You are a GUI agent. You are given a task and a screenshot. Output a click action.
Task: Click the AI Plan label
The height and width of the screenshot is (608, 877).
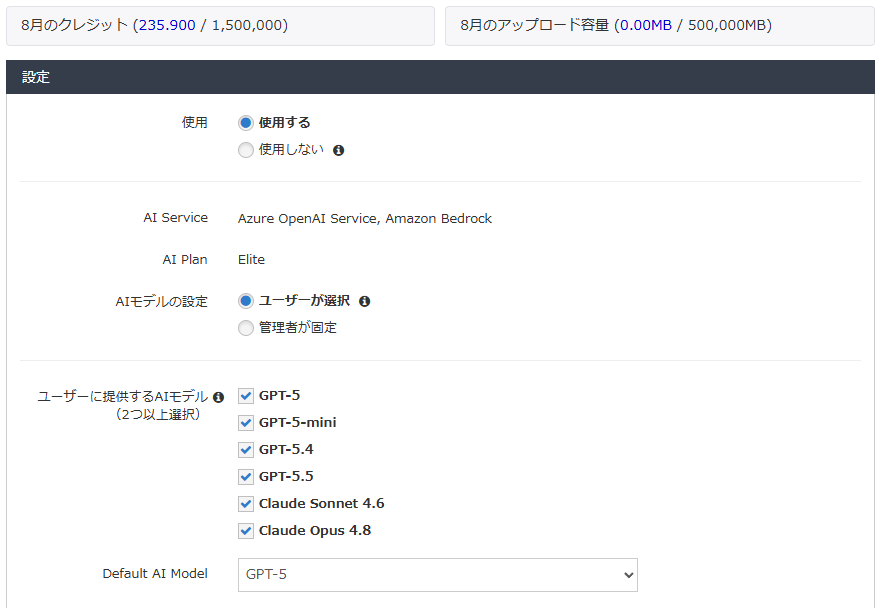pyautogui.click(x=185, y=260)
